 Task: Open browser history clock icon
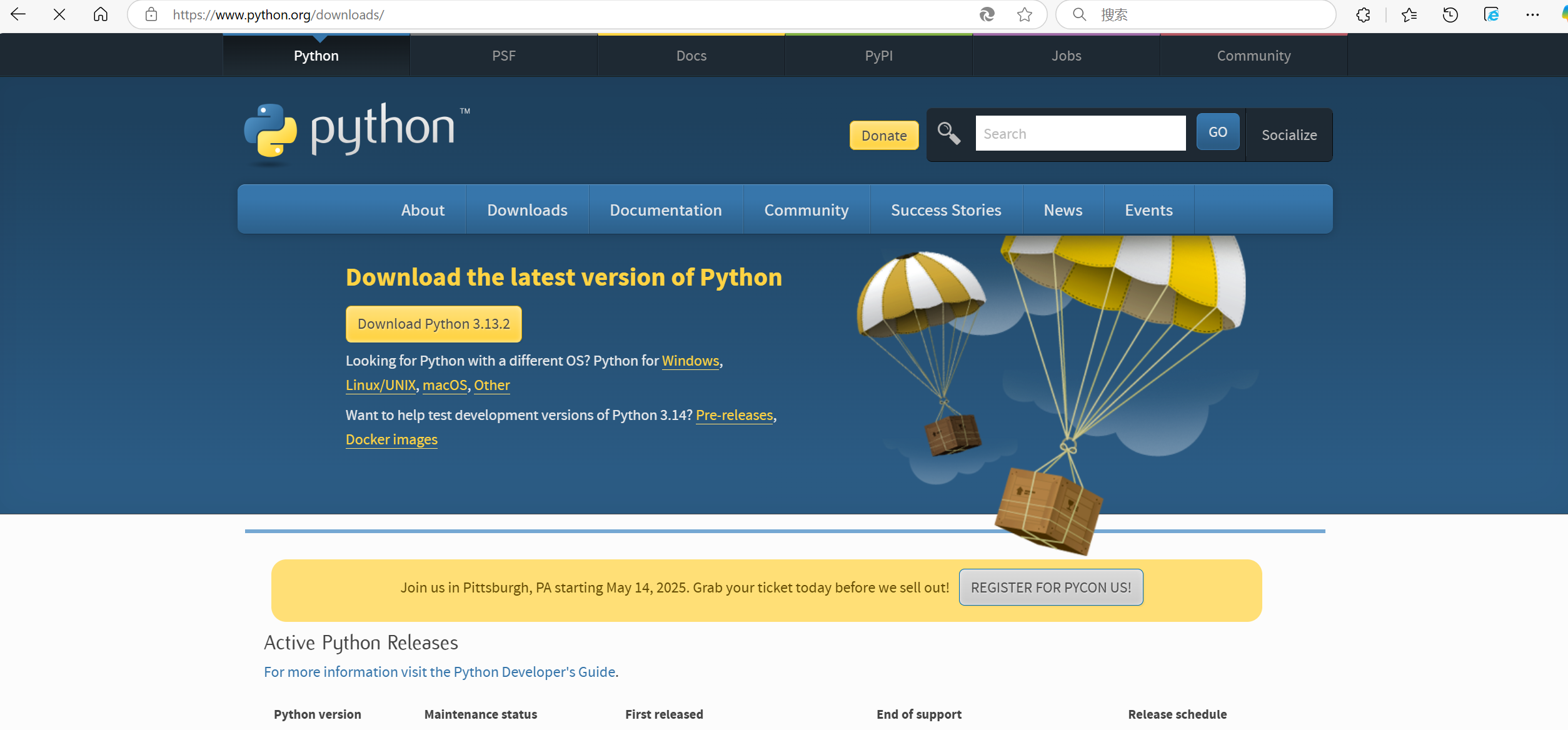[x=1450, y=14]
